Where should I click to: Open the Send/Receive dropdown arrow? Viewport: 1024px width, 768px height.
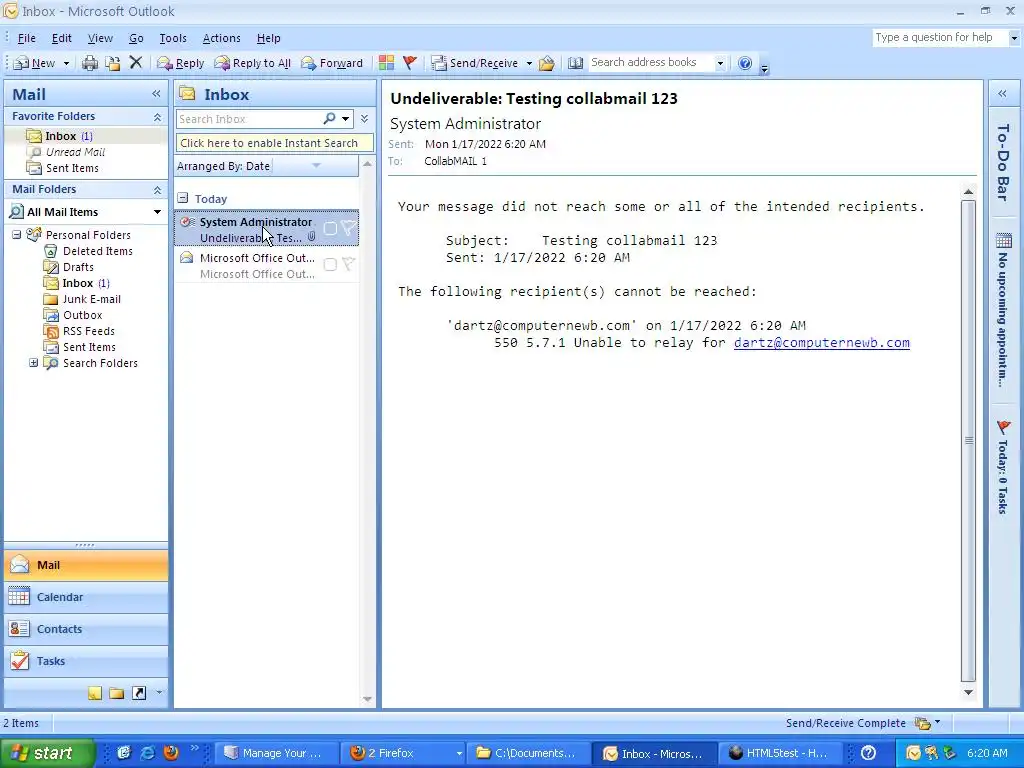pos(528,63)
